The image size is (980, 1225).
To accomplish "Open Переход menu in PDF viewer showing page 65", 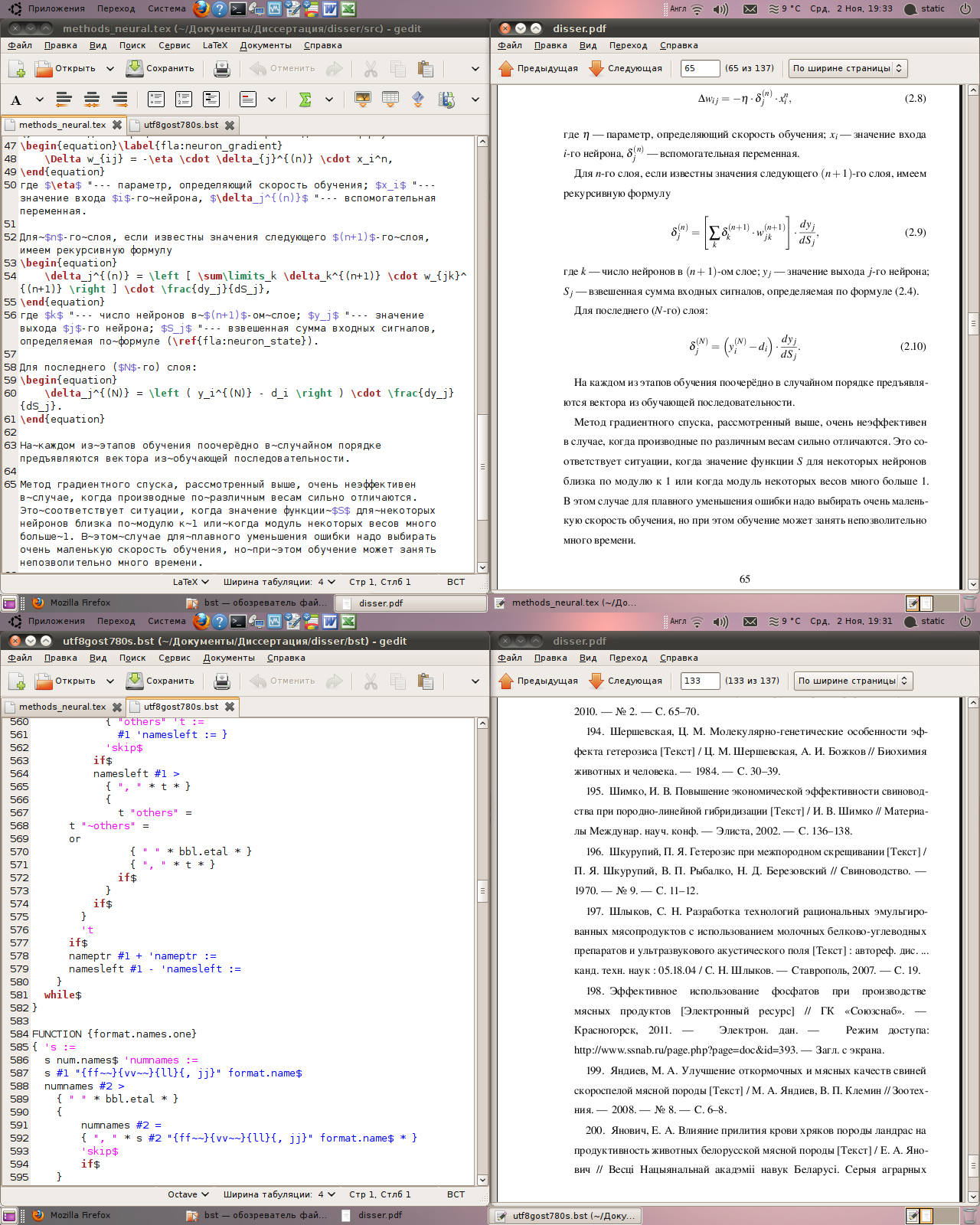I will click(628, 45).
